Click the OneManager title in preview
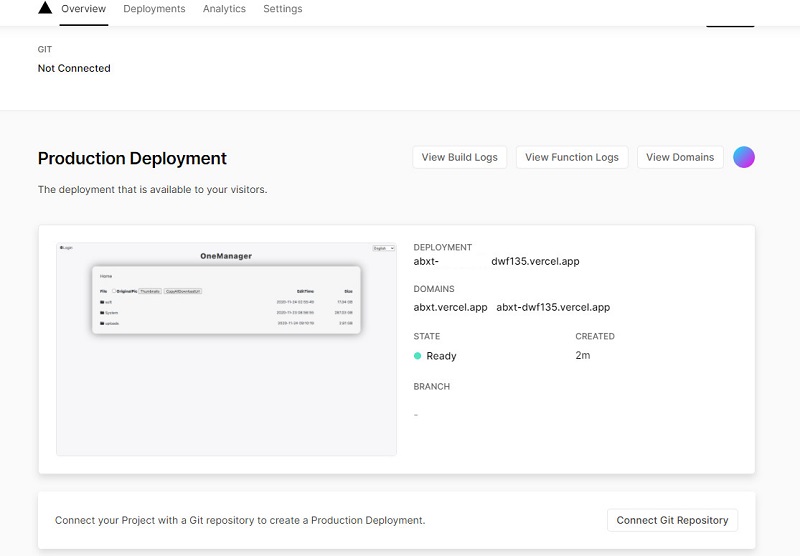 coord(226,256)
